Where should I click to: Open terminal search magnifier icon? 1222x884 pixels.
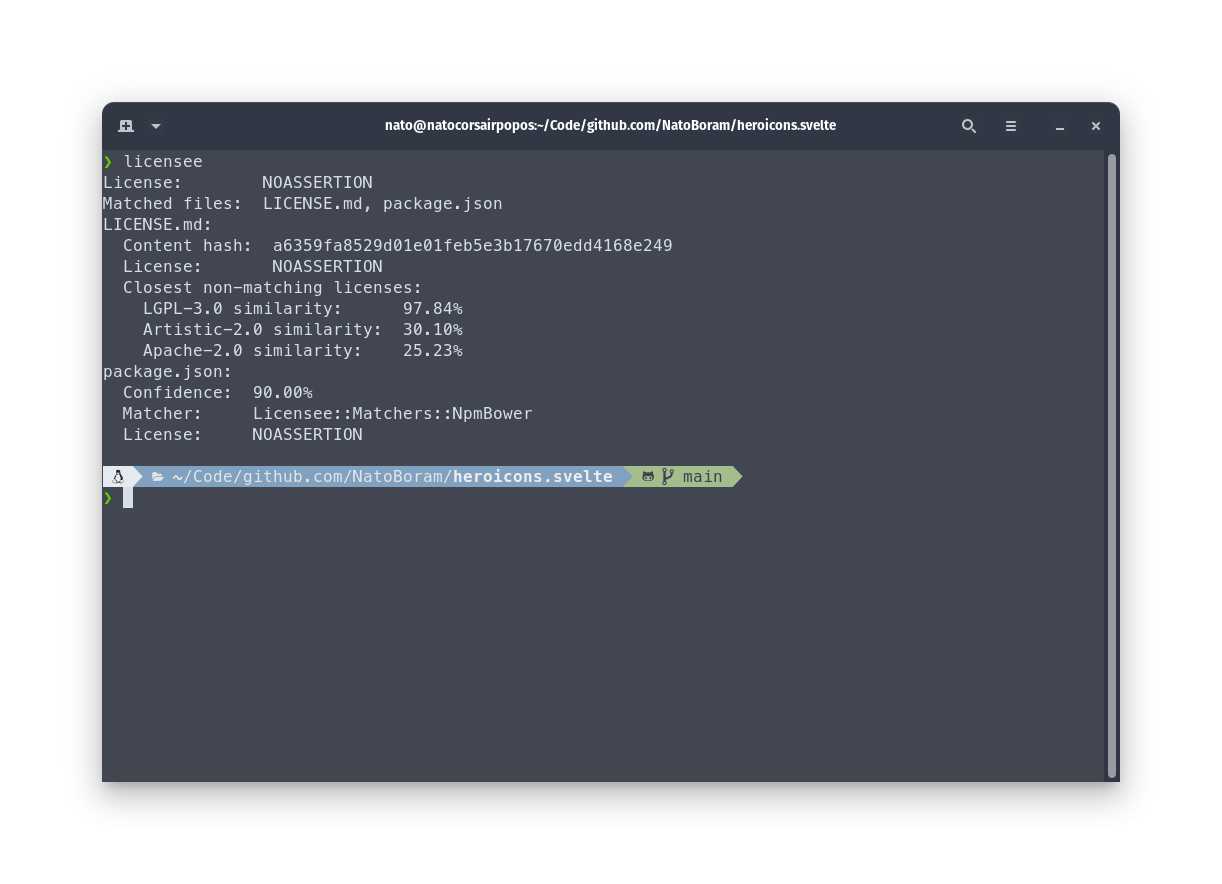point(969,126)
